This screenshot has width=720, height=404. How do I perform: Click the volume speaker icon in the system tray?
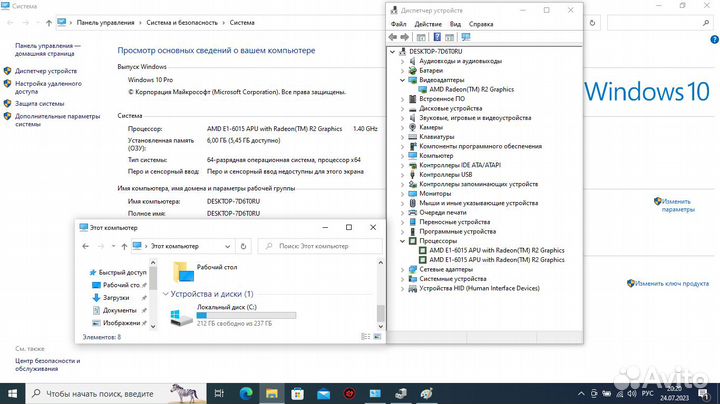coord(632,393)
